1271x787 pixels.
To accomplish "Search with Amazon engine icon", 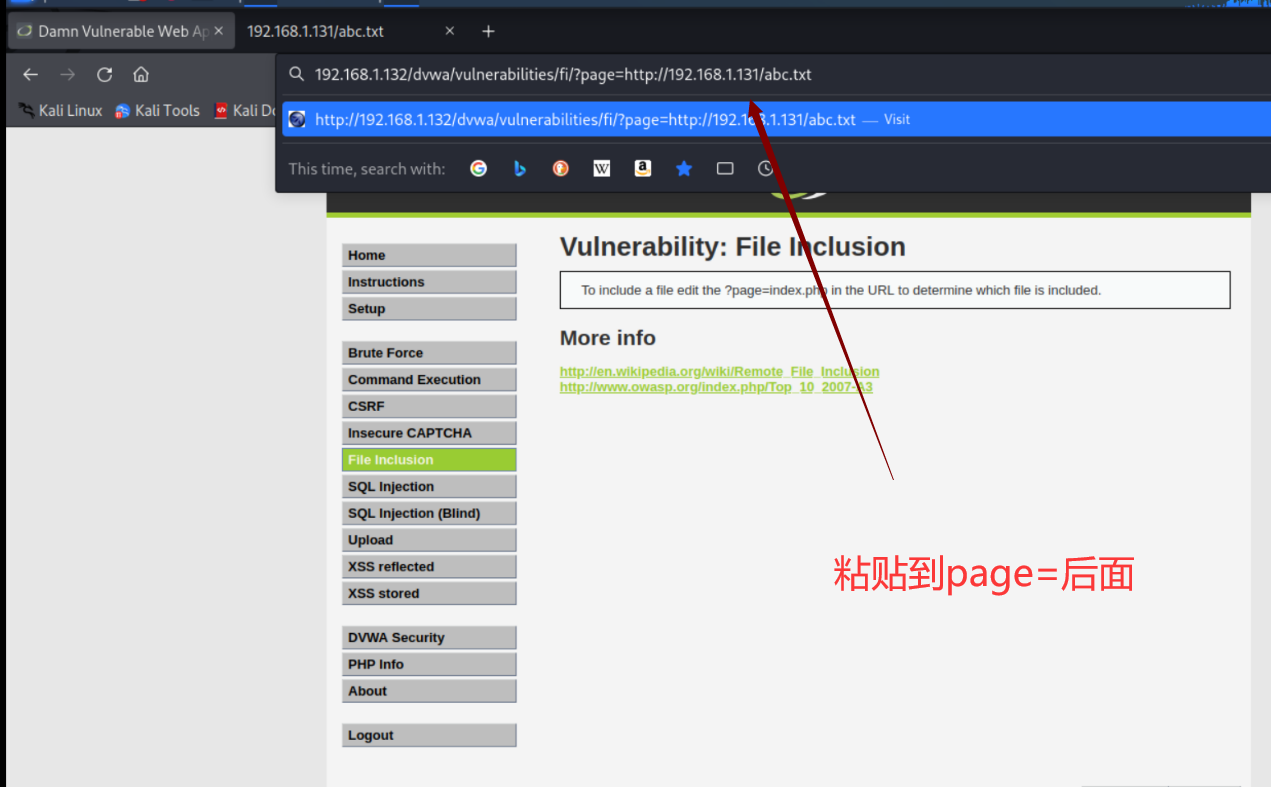I will pyautogui.click(x=643, y=168).
